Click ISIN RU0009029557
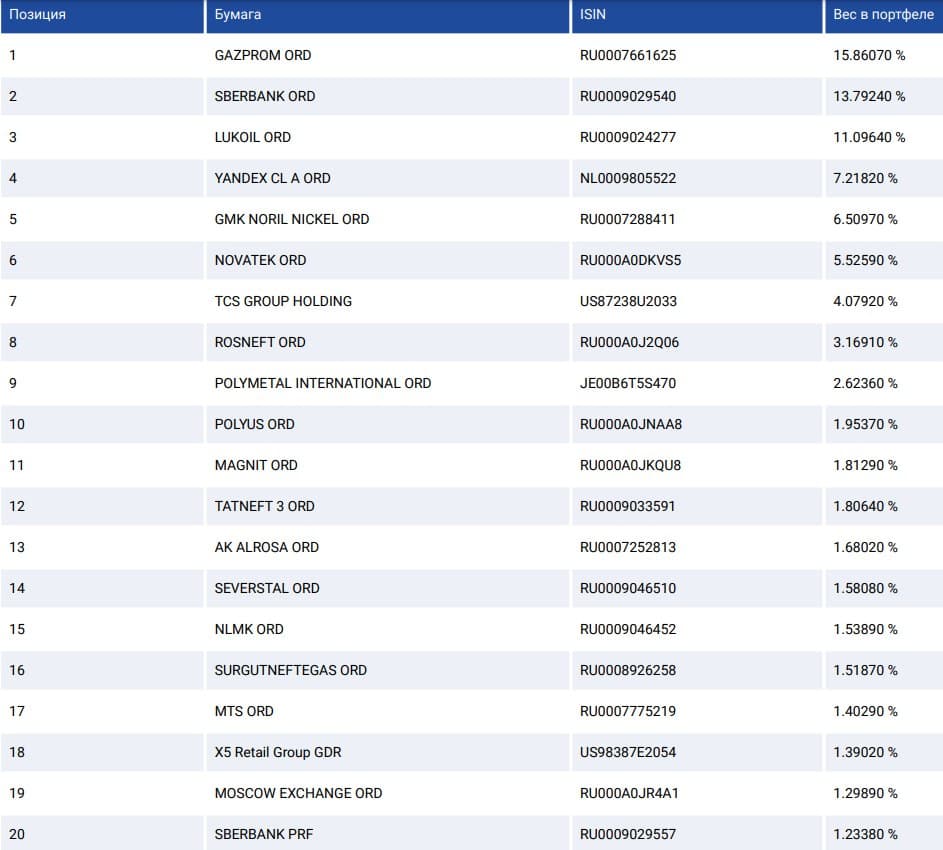Screen dimensions: 943x850 tap(628, 834)
